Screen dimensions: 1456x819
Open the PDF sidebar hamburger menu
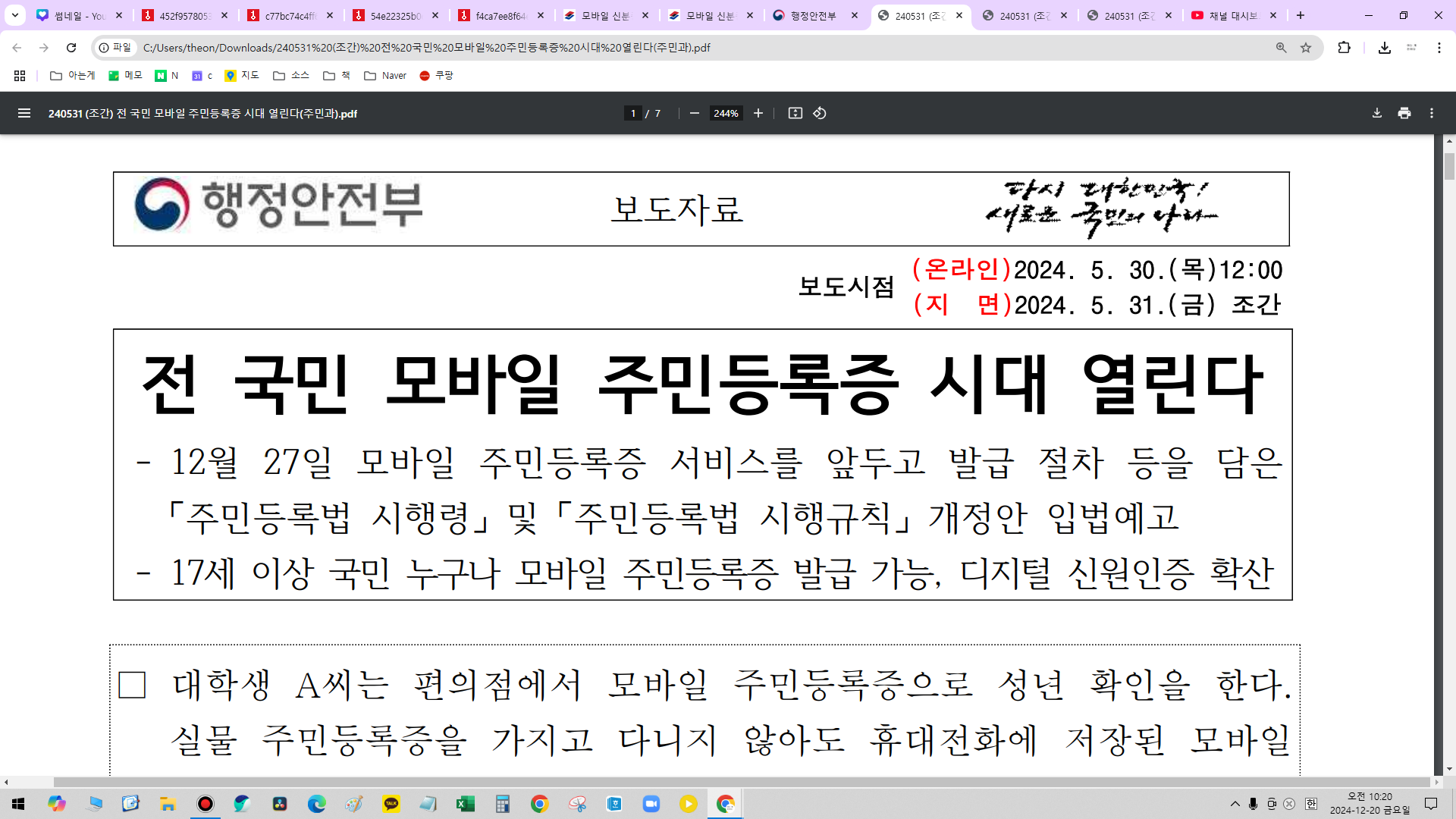24,113
